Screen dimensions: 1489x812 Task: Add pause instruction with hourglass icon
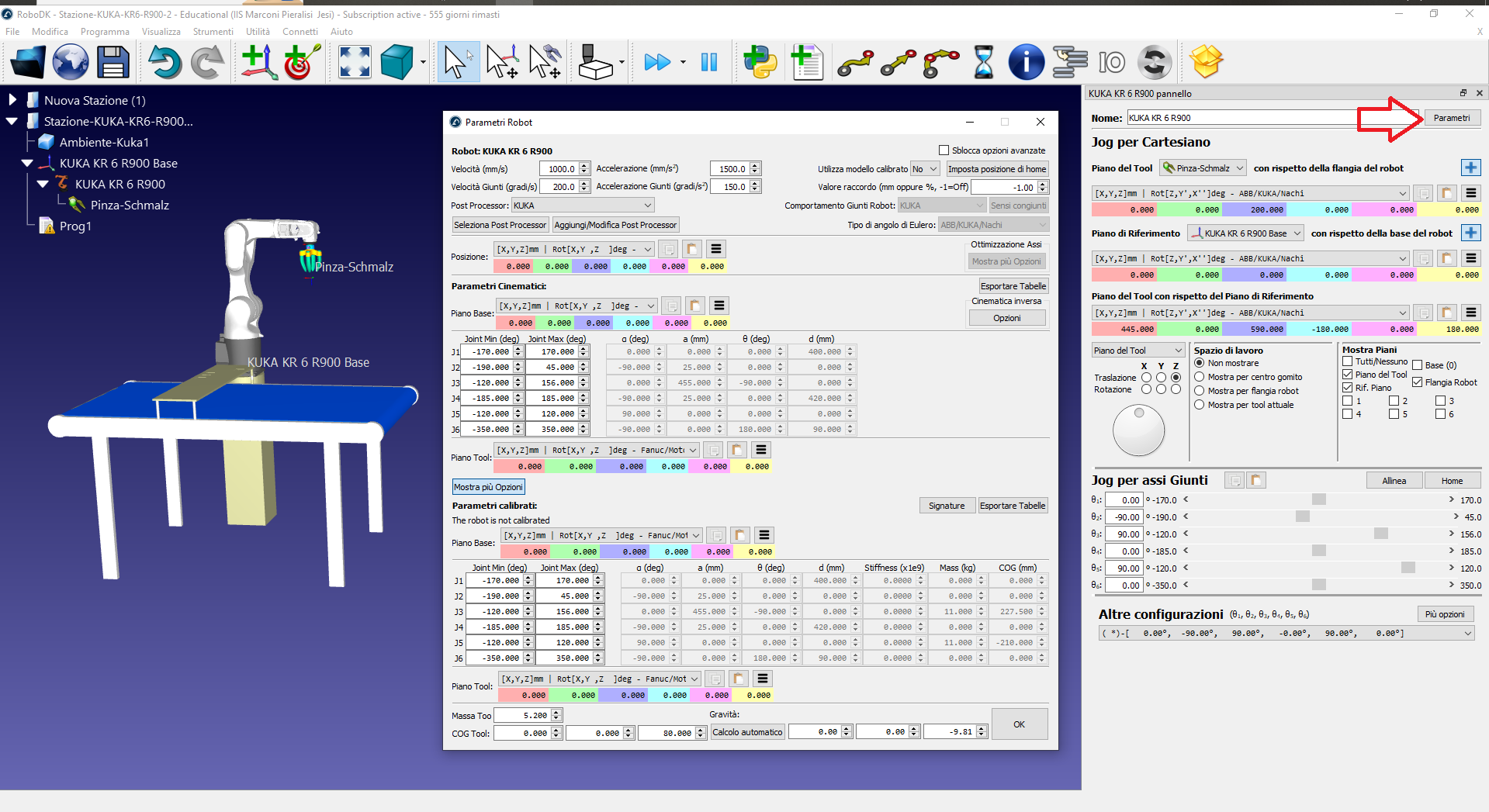983,62
